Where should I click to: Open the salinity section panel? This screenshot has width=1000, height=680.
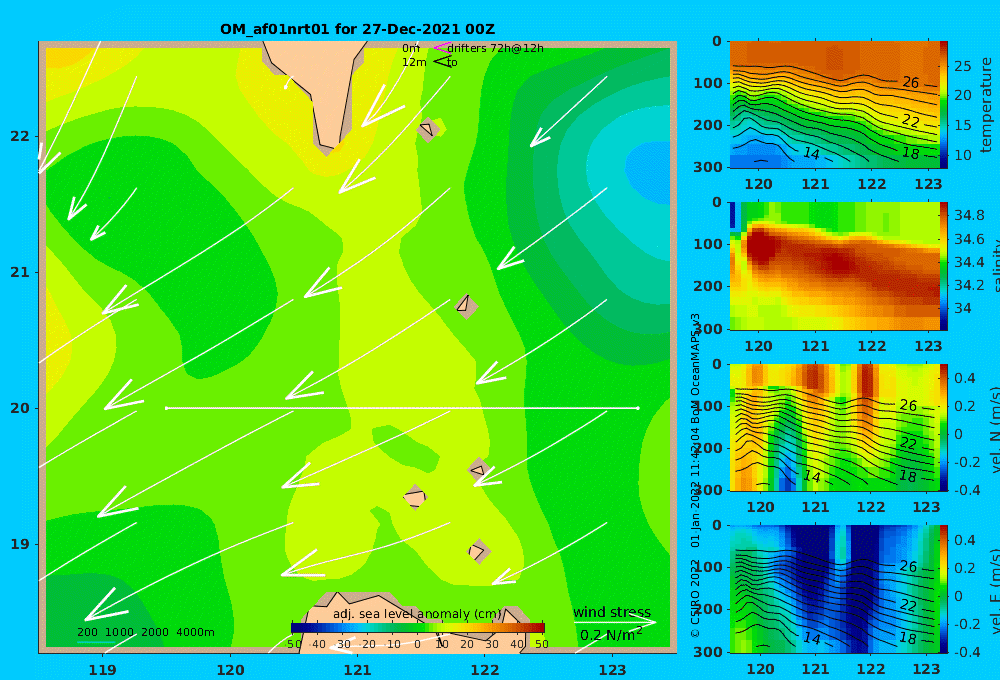click(834, 266)
